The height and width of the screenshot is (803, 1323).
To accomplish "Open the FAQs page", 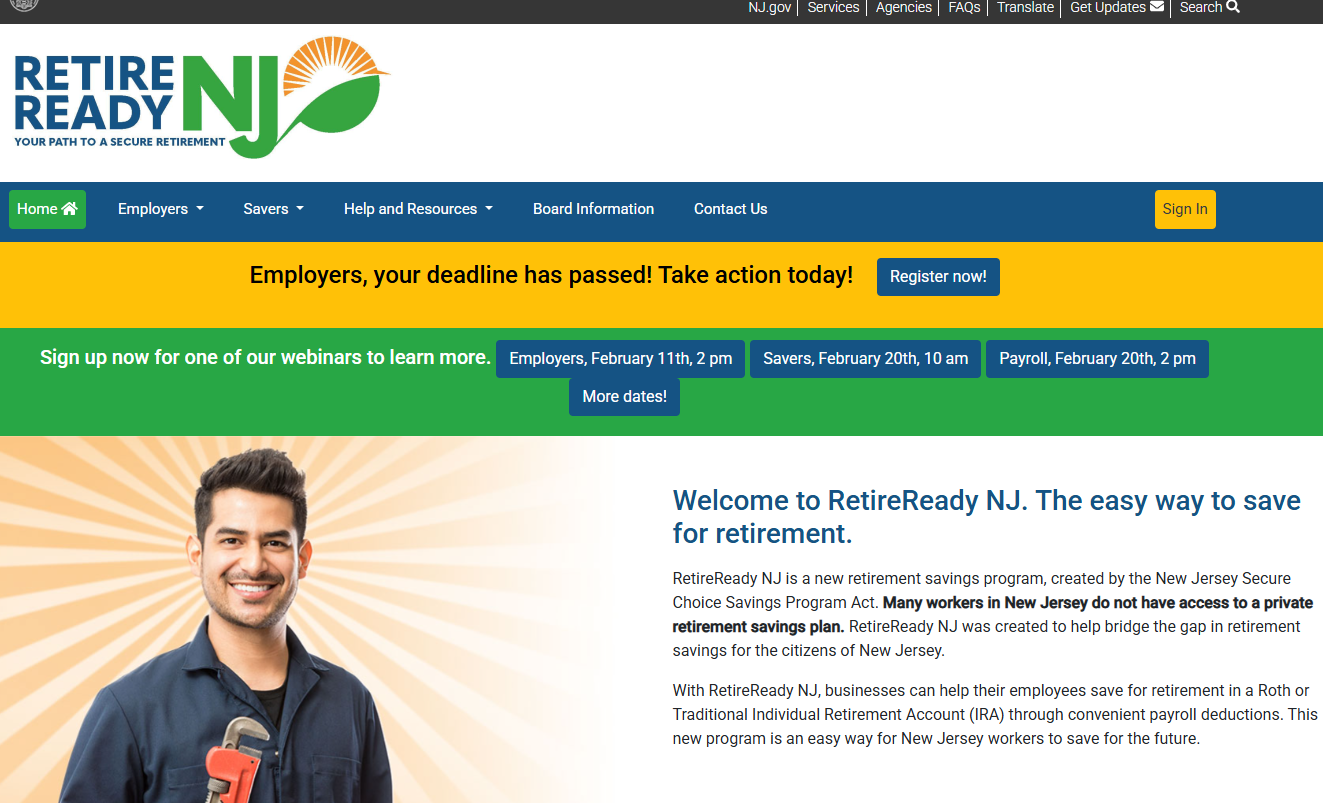I will [964, 8].
